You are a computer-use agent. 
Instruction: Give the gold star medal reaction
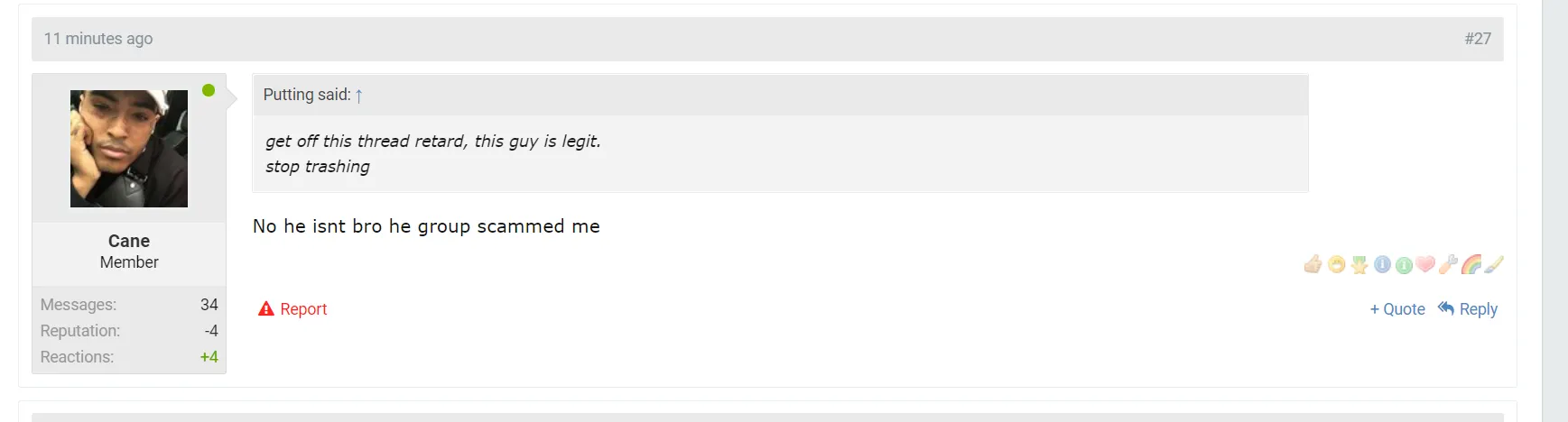(1359, 264)
